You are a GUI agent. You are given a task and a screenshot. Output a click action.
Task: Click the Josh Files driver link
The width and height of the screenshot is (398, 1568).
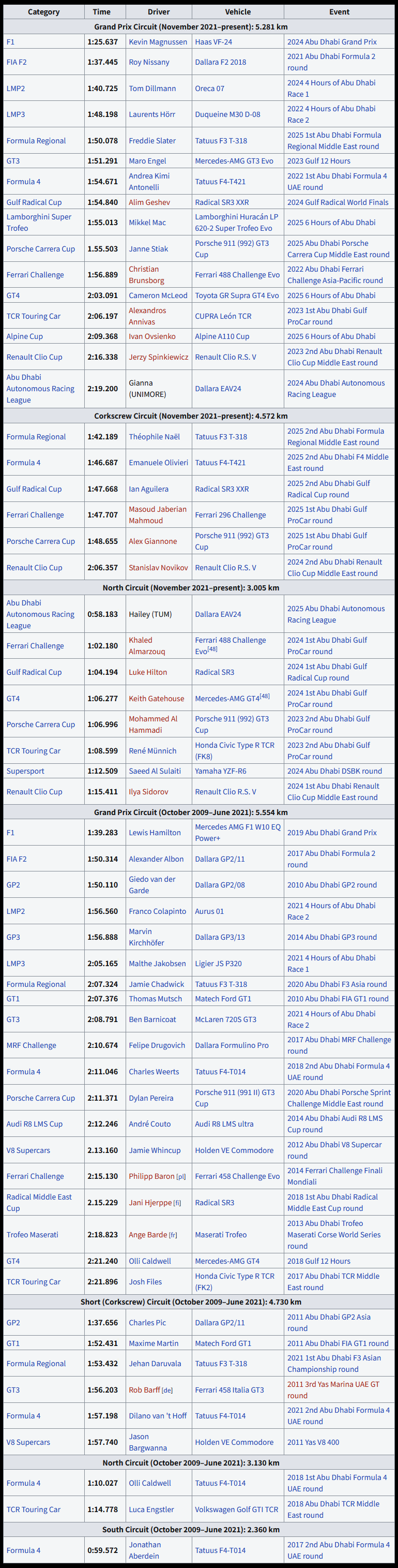(145, 1282)
